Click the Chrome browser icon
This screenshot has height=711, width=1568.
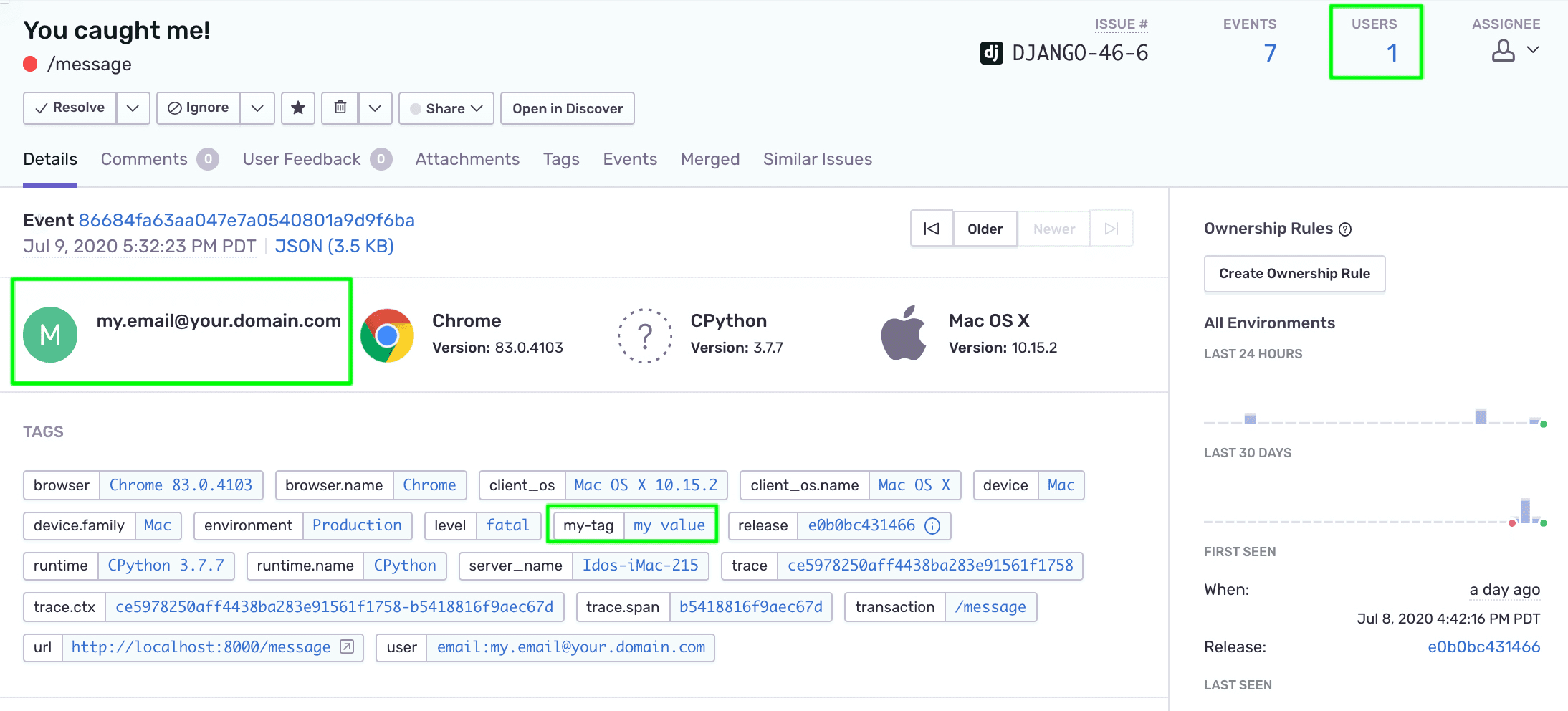pos(387,335)
